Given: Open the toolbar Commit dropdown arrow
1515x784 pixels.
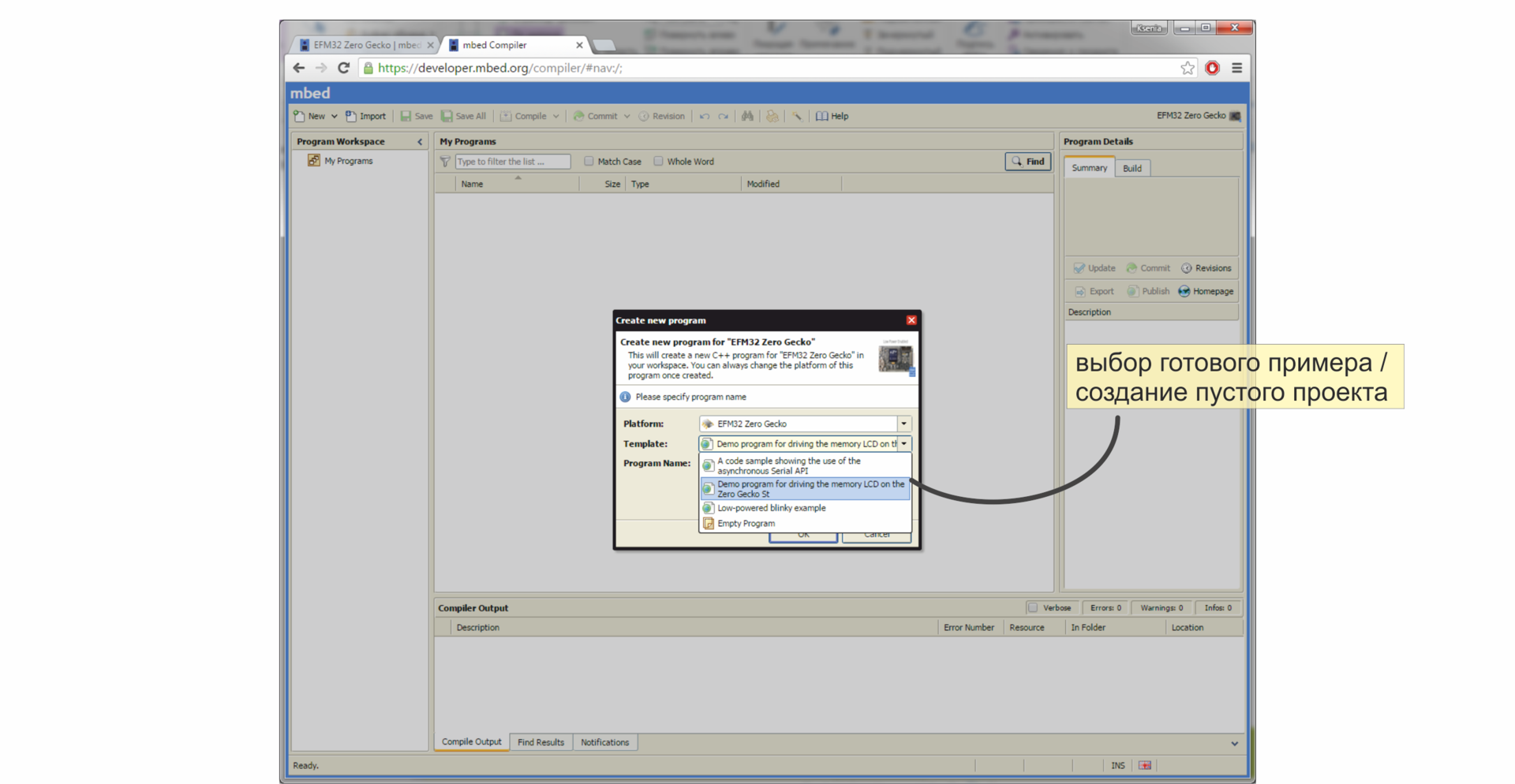Looking at the screenshot, I should pyautogui.click(x=627, y=116).
